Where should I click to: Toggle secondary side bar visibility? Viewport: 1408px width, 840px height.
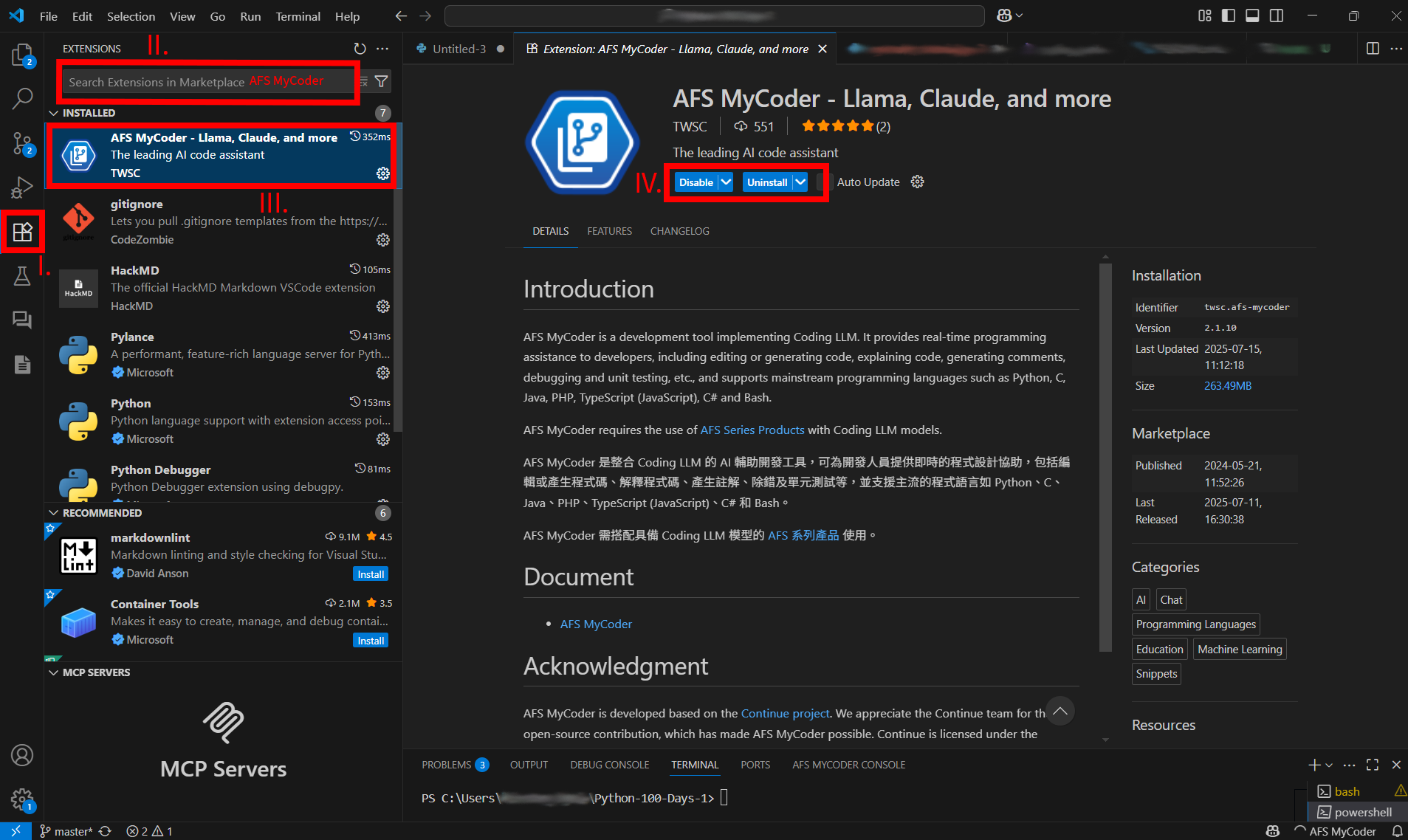point(1276,16)
